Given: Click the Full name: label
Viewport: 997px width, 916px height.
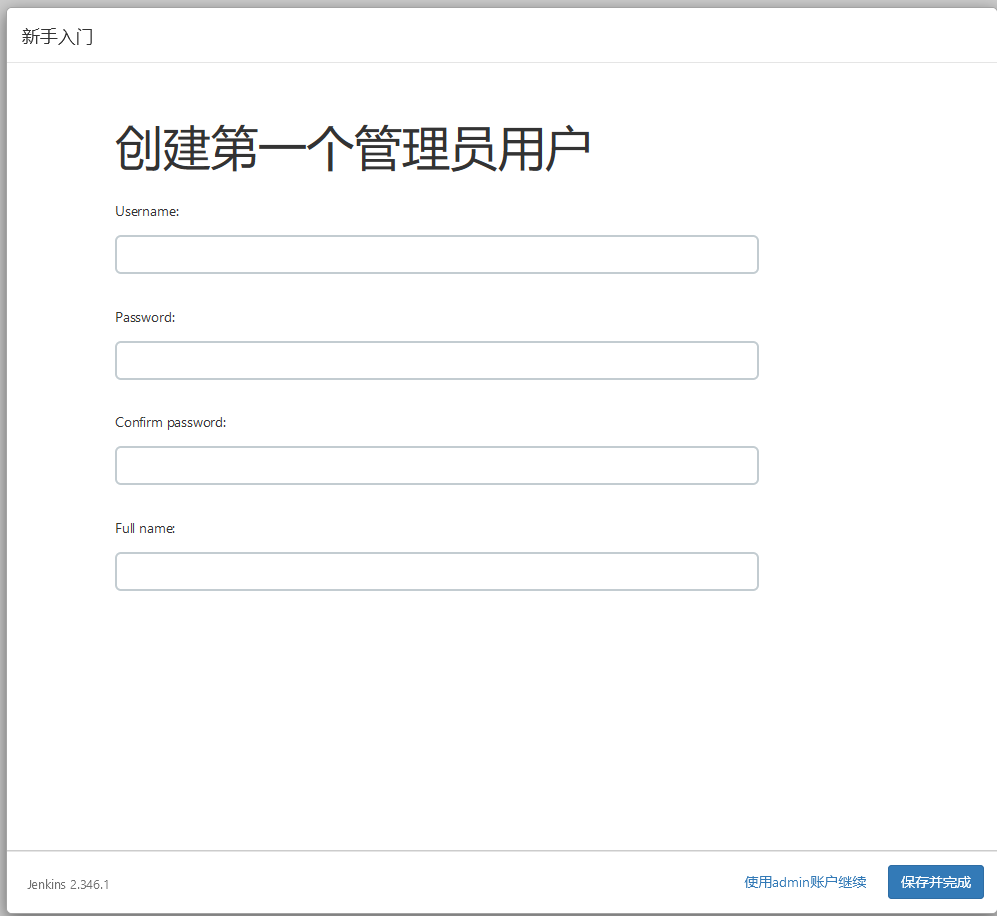Looking at the screenshot, I should tap(145, 528).
